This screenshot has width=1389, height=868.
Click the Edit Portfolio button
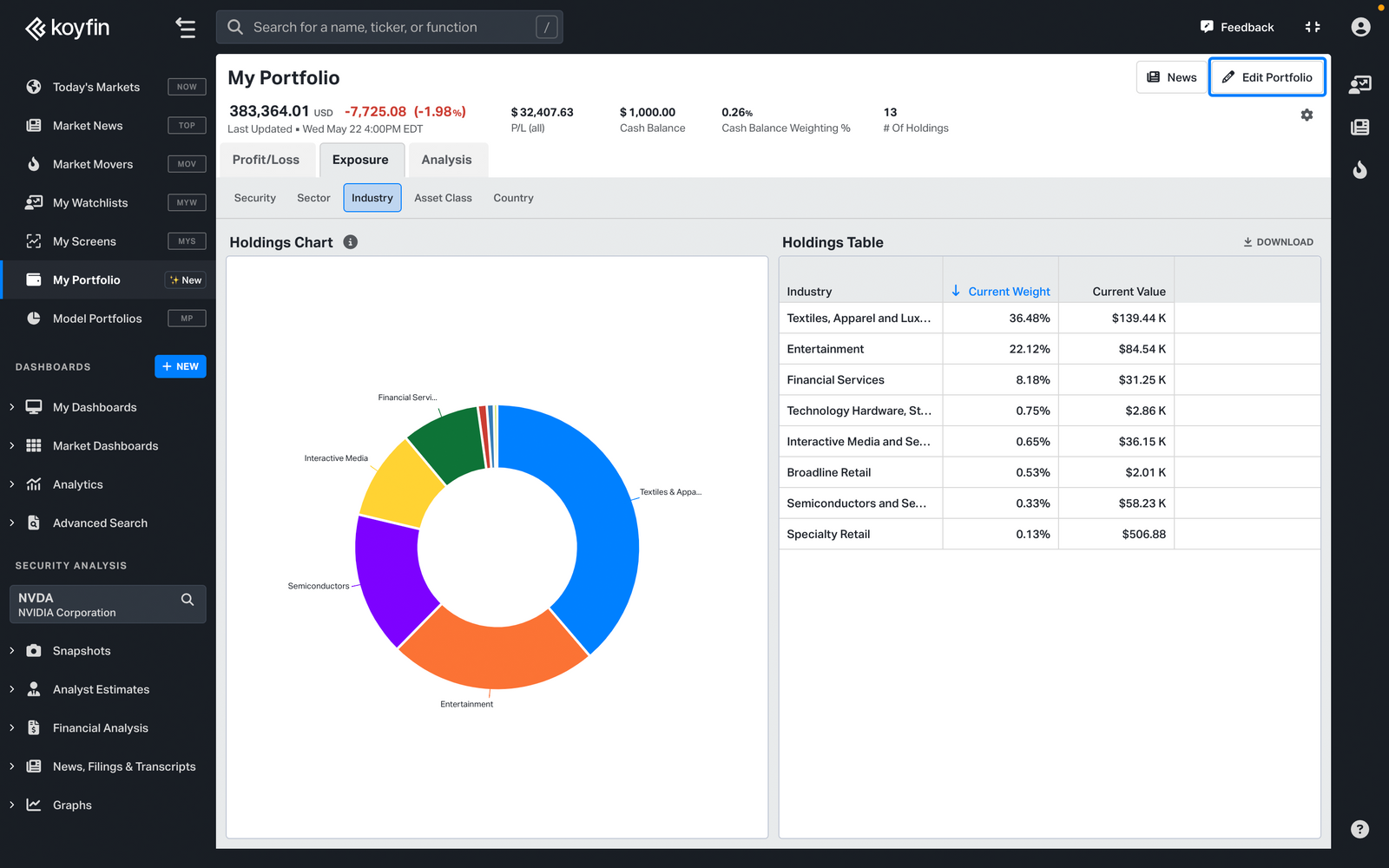point(1267,77)
